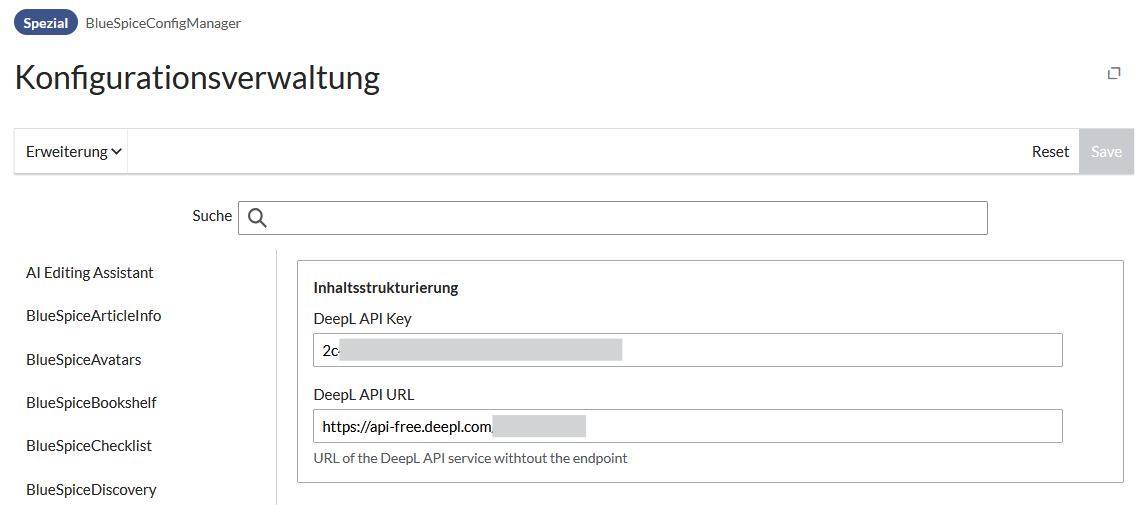Open the BlueSpiceArticleInfo settings
Screen dimensions: 1144x505
[x=94, y=316]
